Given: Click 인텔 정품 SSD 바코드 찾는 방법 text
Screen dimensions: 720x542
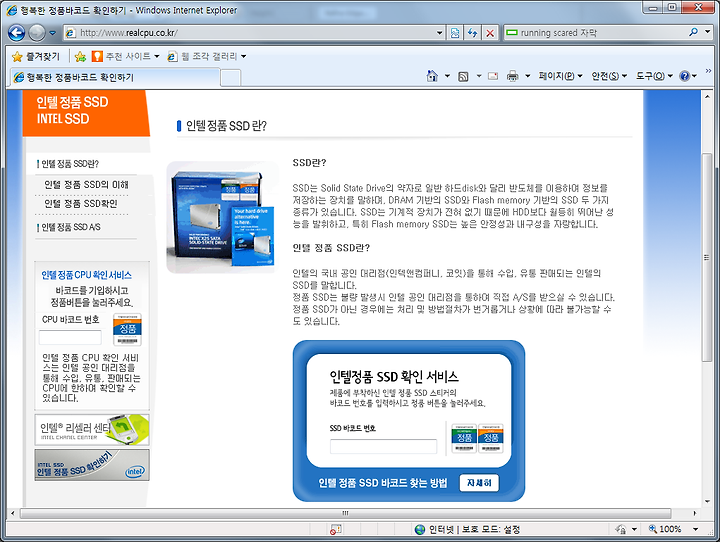Looking at the screenshot, I should (x=382, y=483).
